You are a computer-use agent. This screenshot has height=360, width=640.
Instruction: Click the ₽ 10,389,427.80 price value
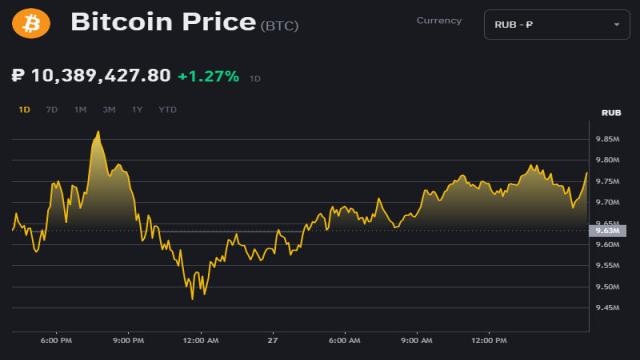pyautogui.click(x=91, y=76)
